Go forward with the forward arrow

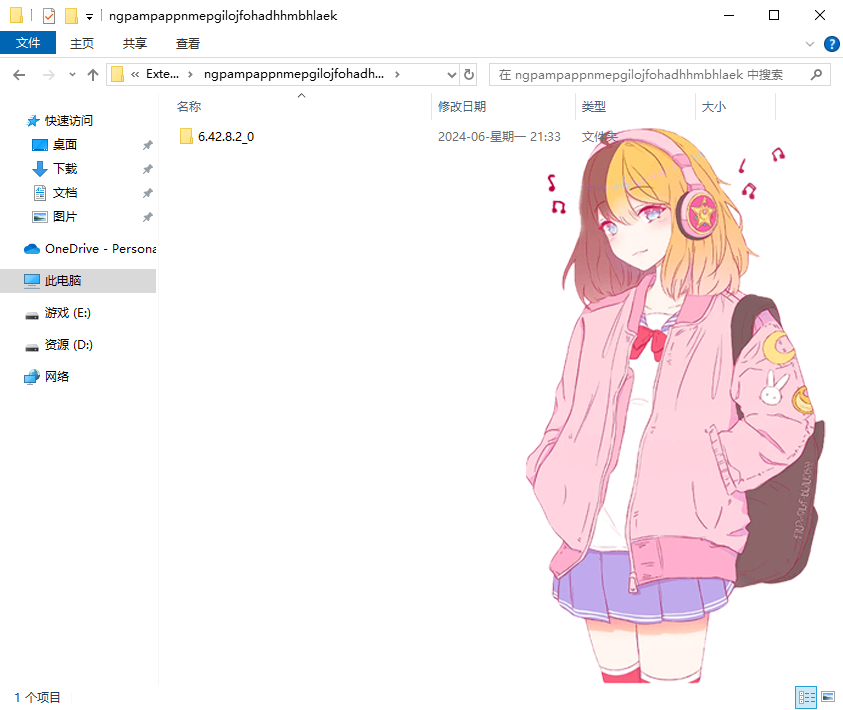coord(48,75)
